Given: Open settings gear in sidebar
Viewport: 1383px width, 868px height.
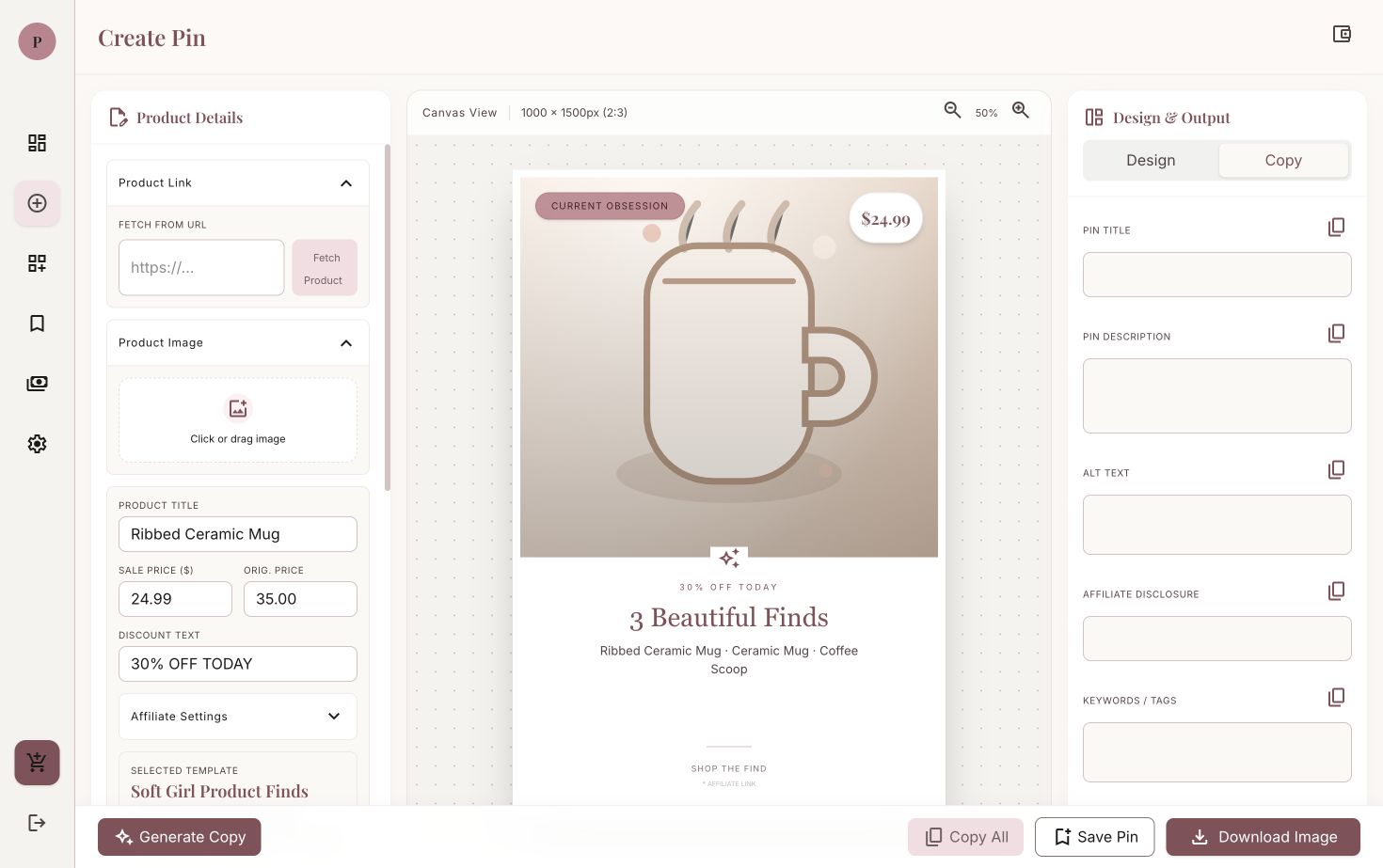Looking at the screenshot, I should 37,444.
